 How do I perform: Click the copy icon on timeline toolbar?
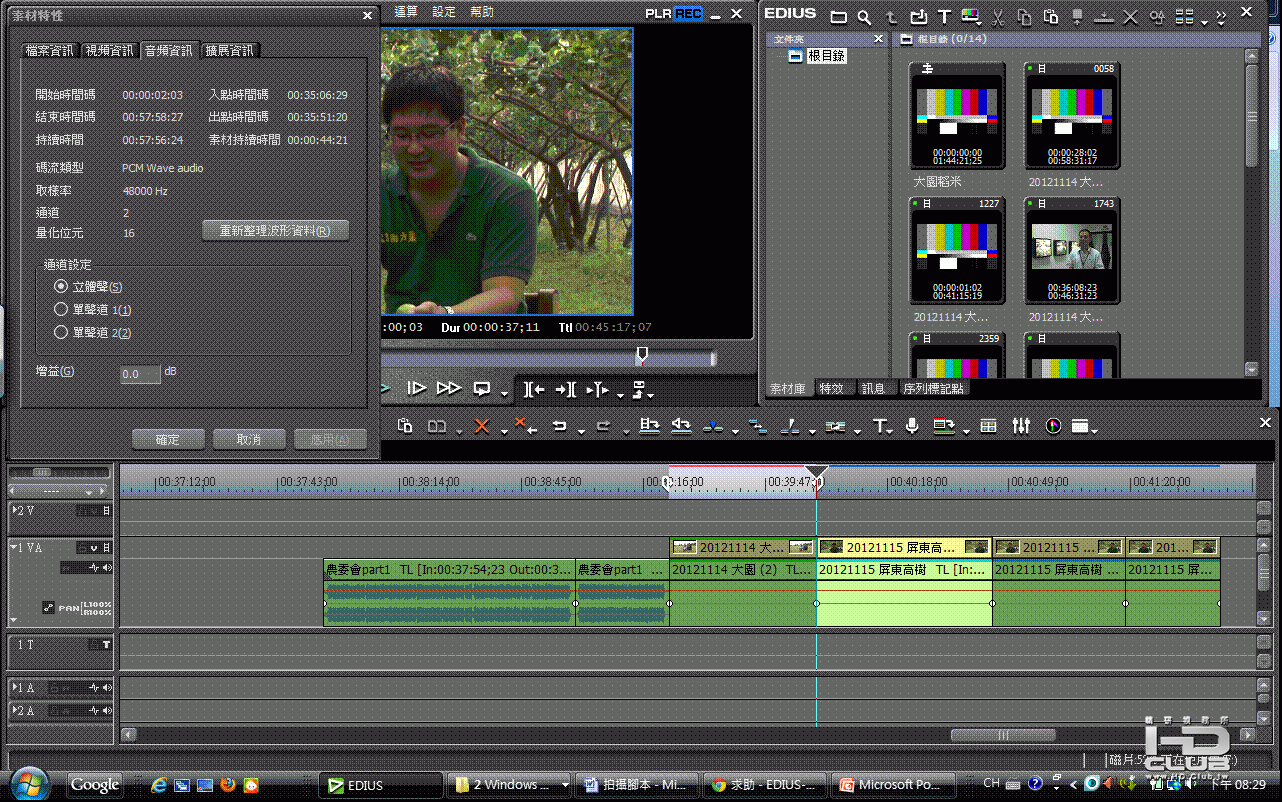[405, 426]
